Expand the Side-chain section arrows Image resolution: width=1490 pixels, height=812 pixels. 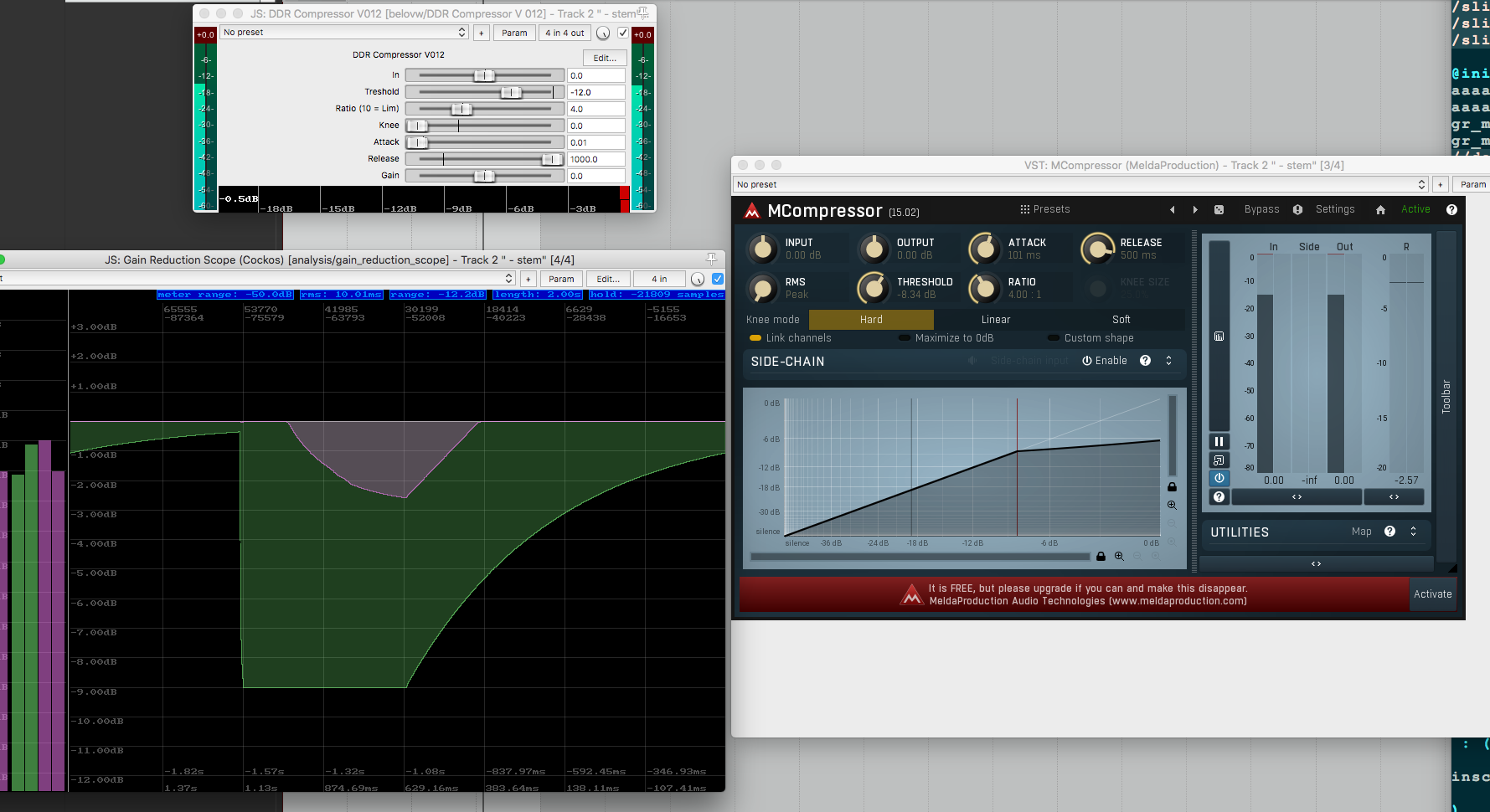pyautogui.click(x=1168, y=361)
